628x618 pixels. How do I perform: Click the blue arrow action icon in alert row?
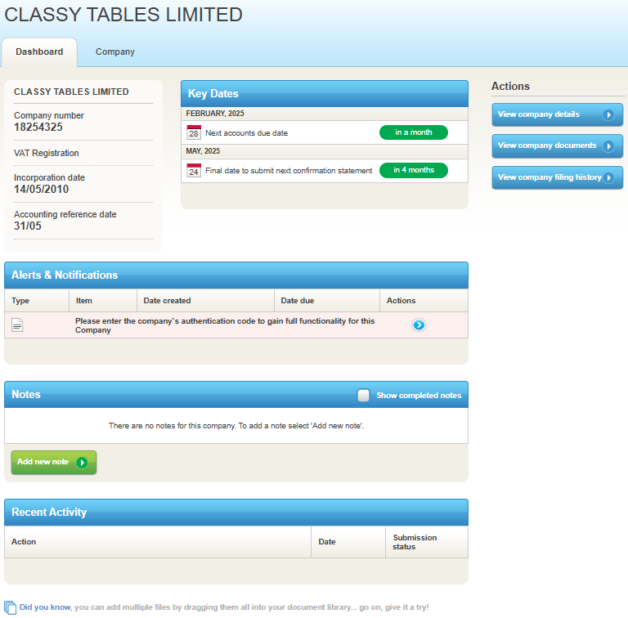(x=418, y=325)
